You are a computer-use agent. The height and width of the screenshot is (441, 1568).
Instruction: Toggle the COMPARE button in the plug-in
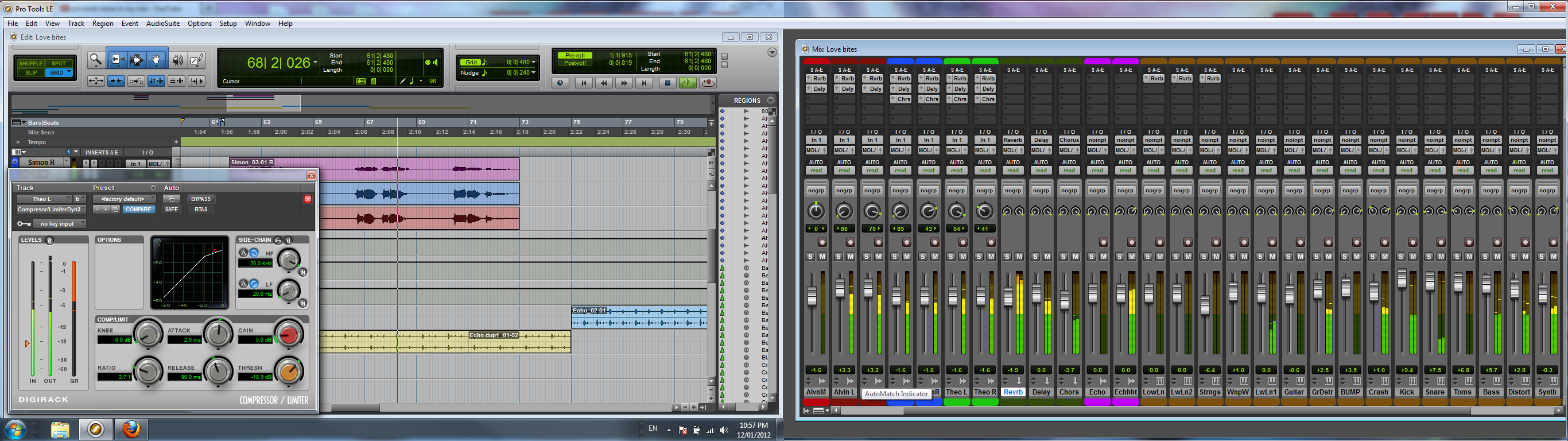(x=138, y=210)
